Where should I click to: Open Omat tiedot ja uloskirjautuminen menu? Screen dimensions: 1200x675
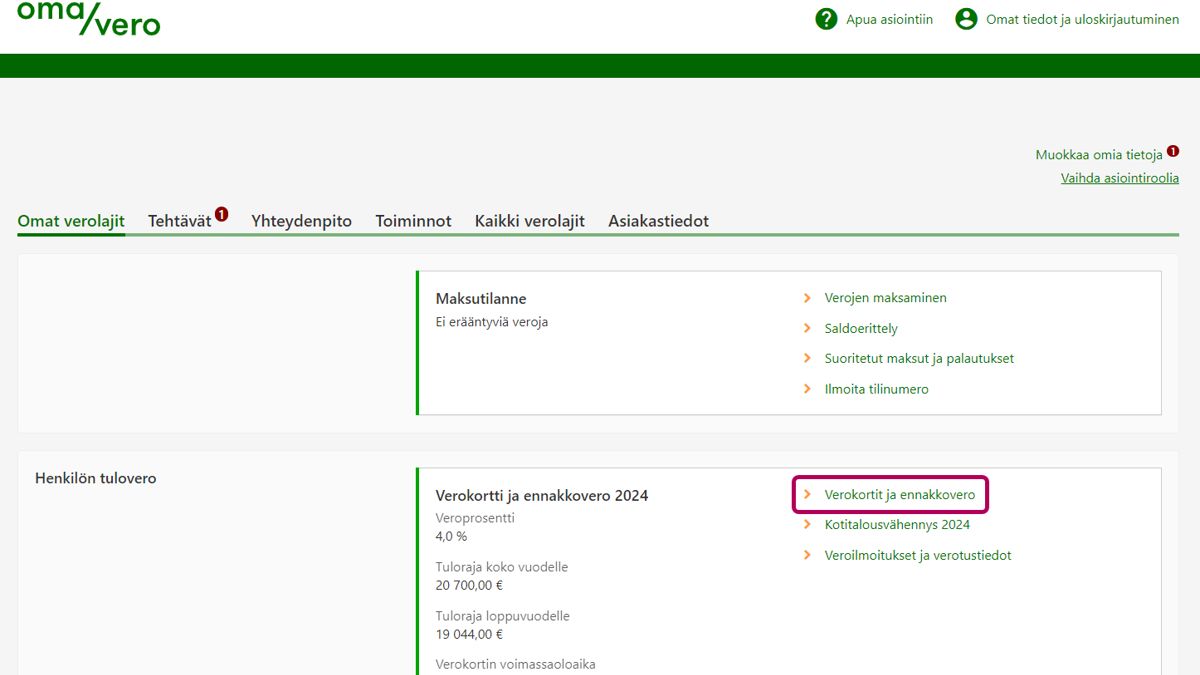[1082, 19]
